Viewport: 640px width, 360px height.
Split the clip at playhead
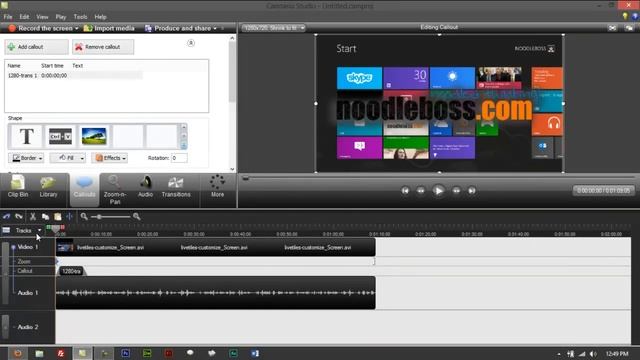69,216
